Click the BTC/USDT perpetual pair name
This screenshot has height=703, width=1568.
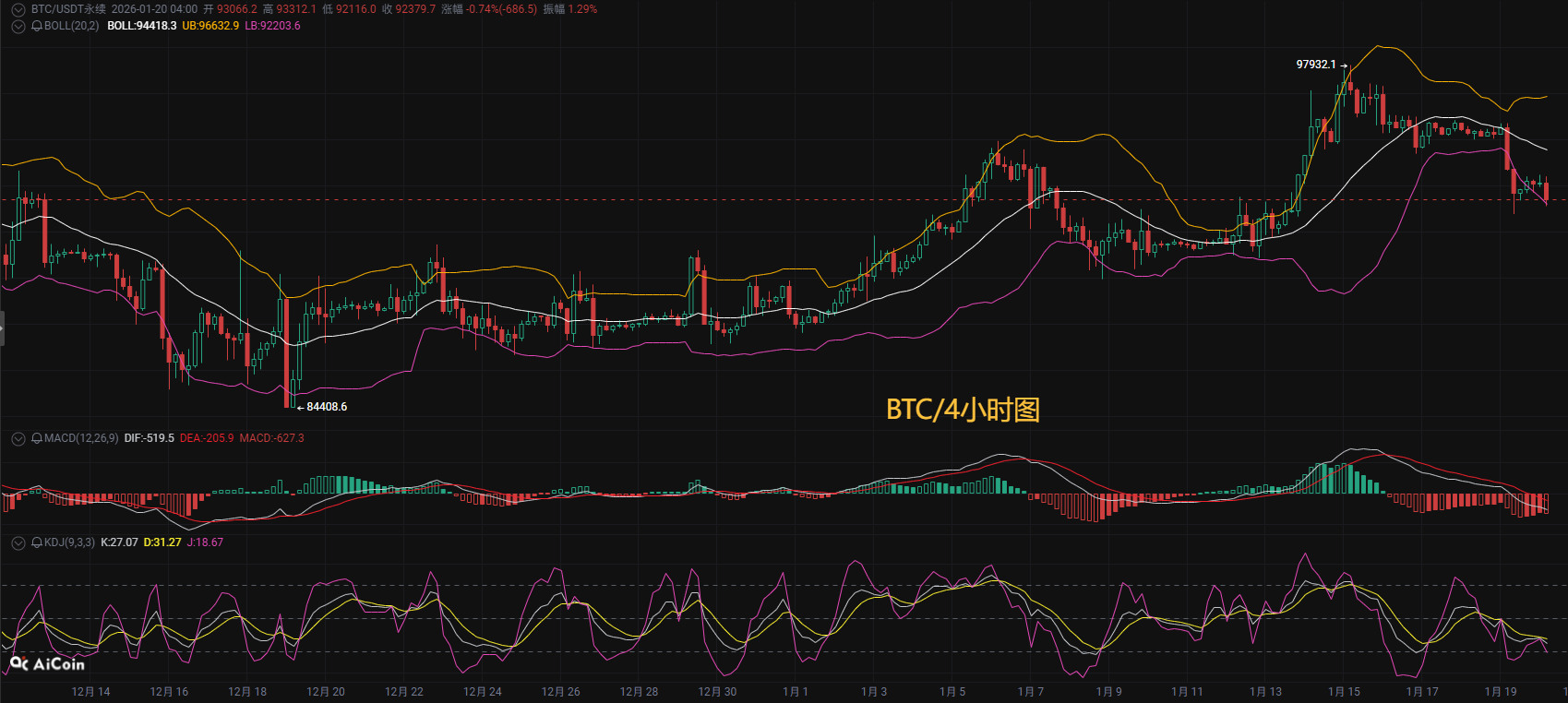68,9
